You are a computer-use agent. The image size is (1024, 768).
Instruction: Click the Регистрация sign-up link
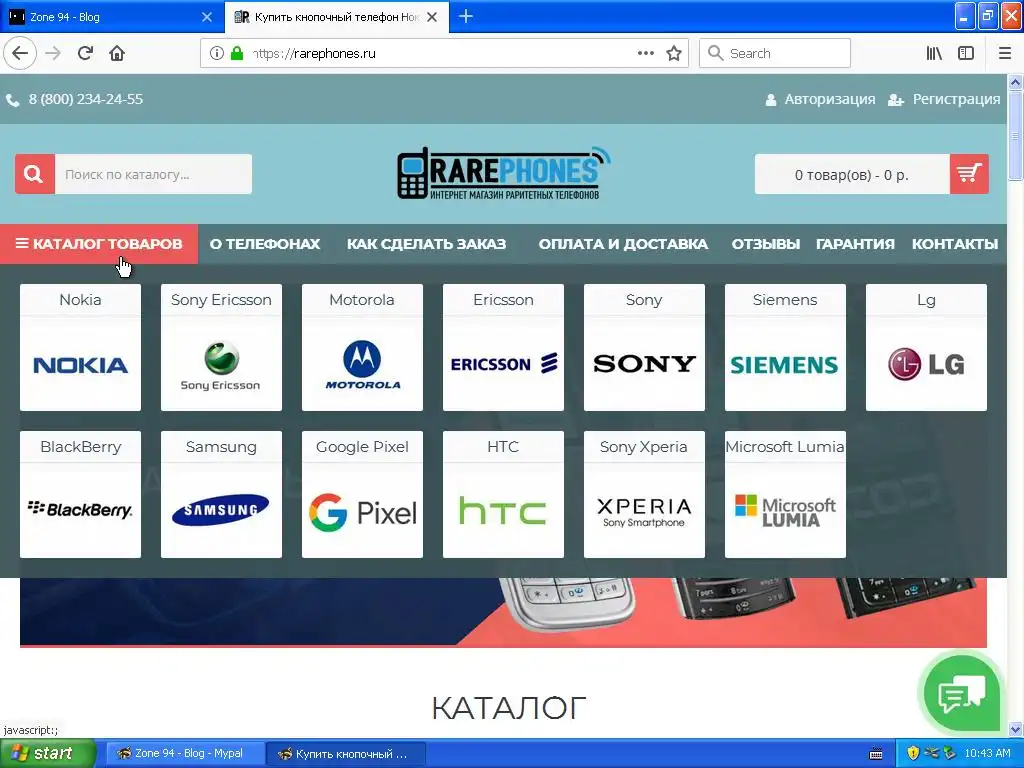944,99
